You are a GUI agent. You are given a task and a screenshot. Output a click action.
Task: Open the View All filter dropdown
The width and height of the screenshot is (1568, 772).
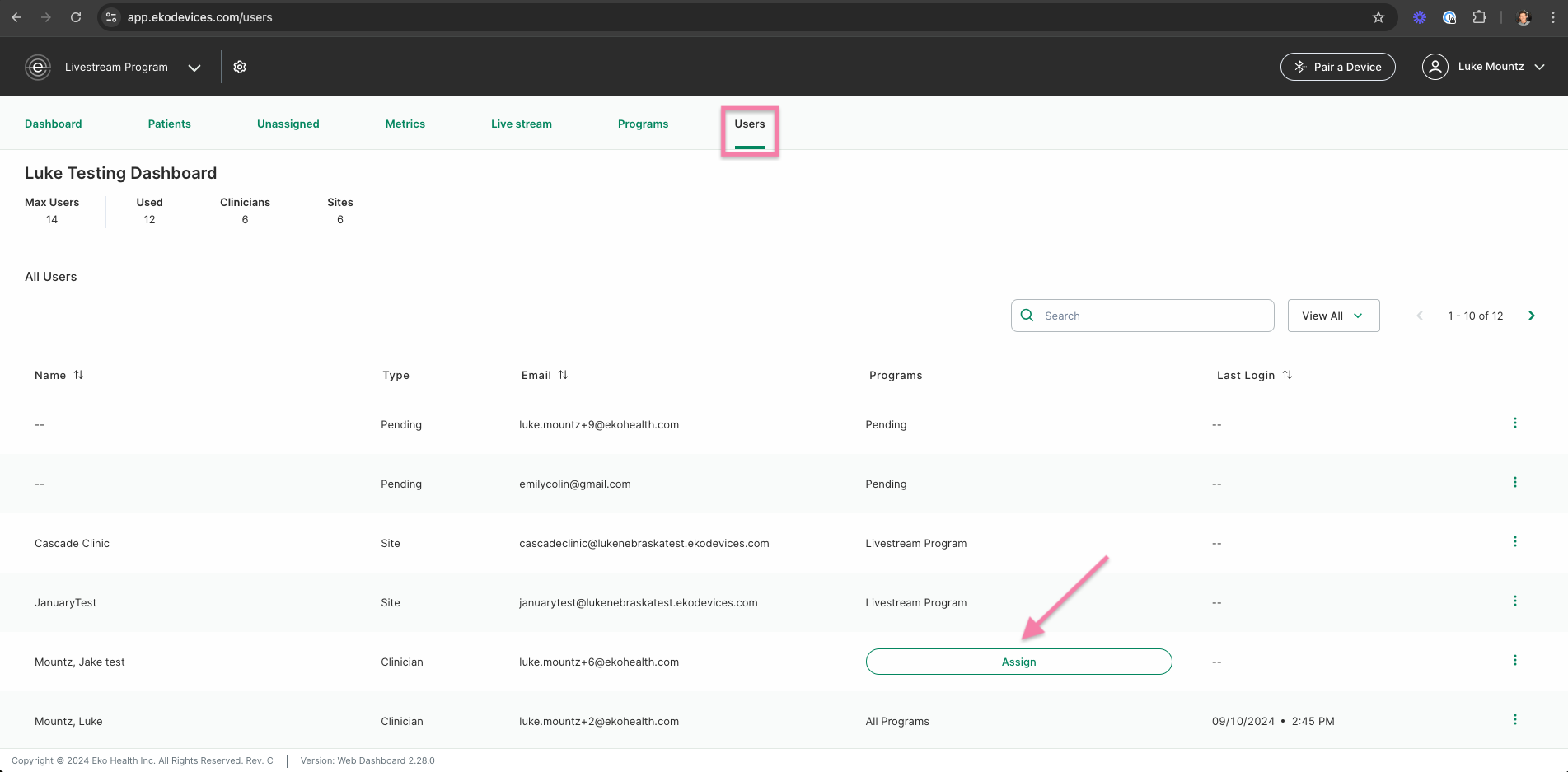(1333, 316)
